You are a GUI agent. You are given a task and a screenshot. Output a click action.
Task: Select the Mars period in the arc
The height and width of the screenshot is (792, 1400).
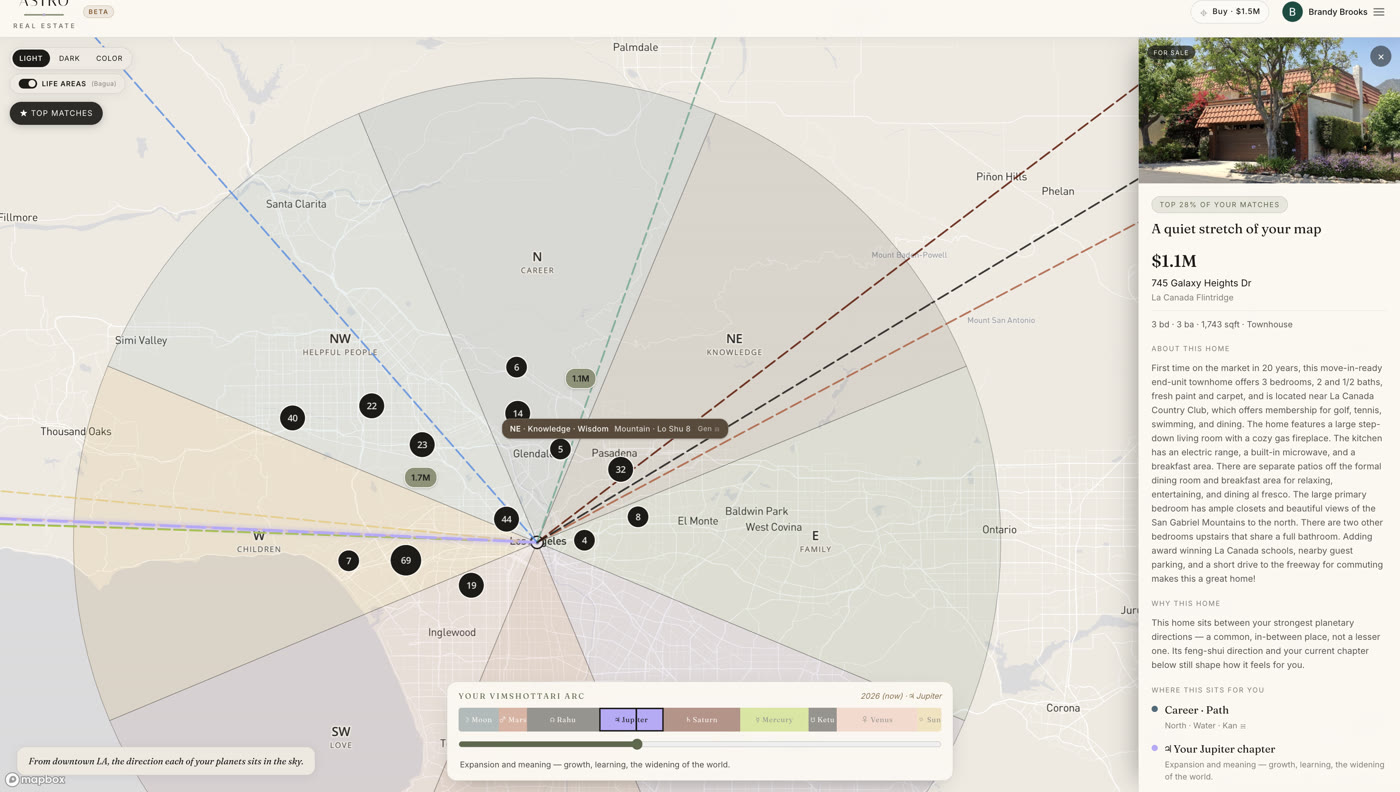tap(513, 719)
